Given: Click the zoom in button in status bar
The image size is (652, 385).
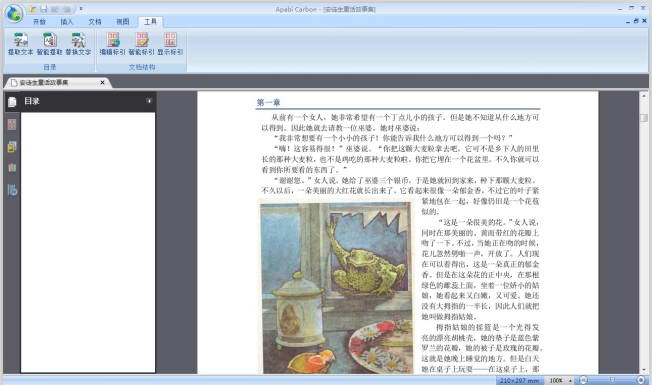Looking at the screenshot, I should coord(641,380).
